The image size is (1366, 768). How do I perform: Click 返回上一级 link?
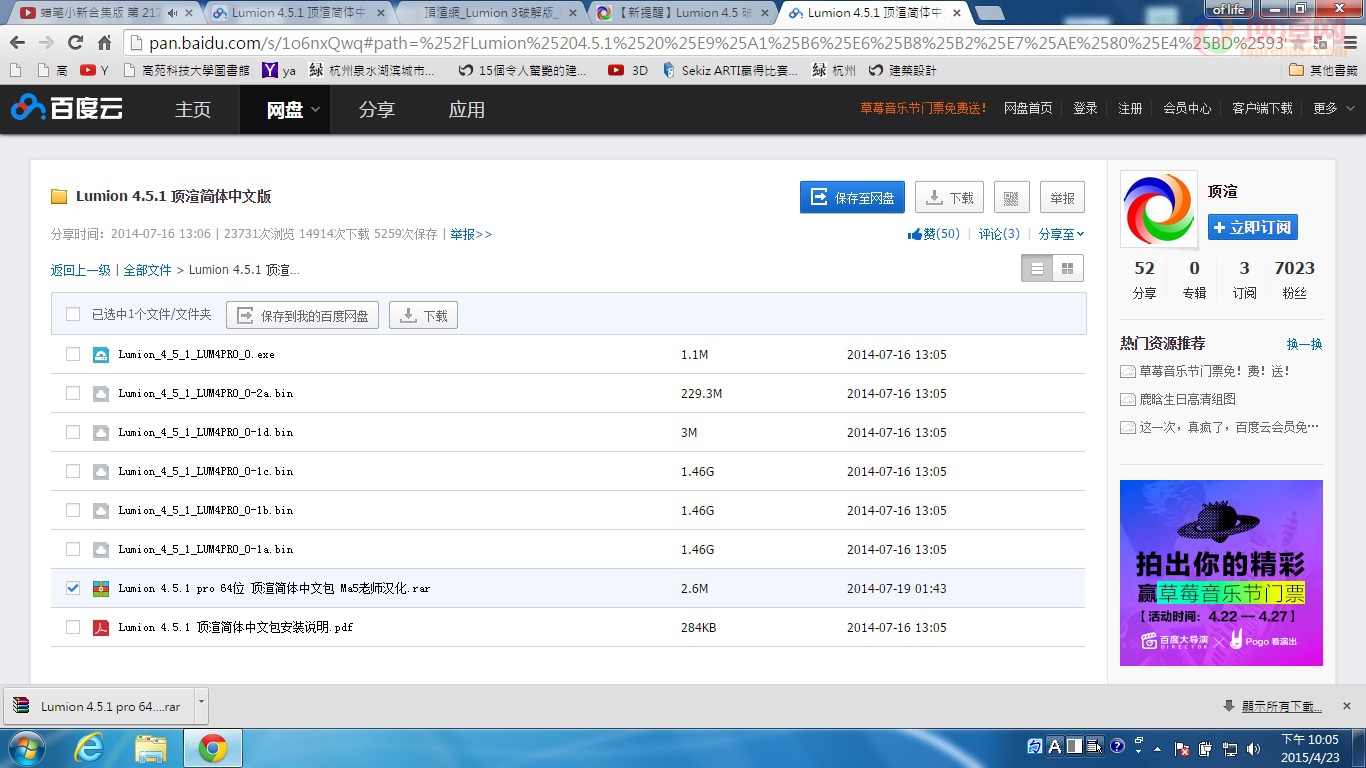pos(81,270)
